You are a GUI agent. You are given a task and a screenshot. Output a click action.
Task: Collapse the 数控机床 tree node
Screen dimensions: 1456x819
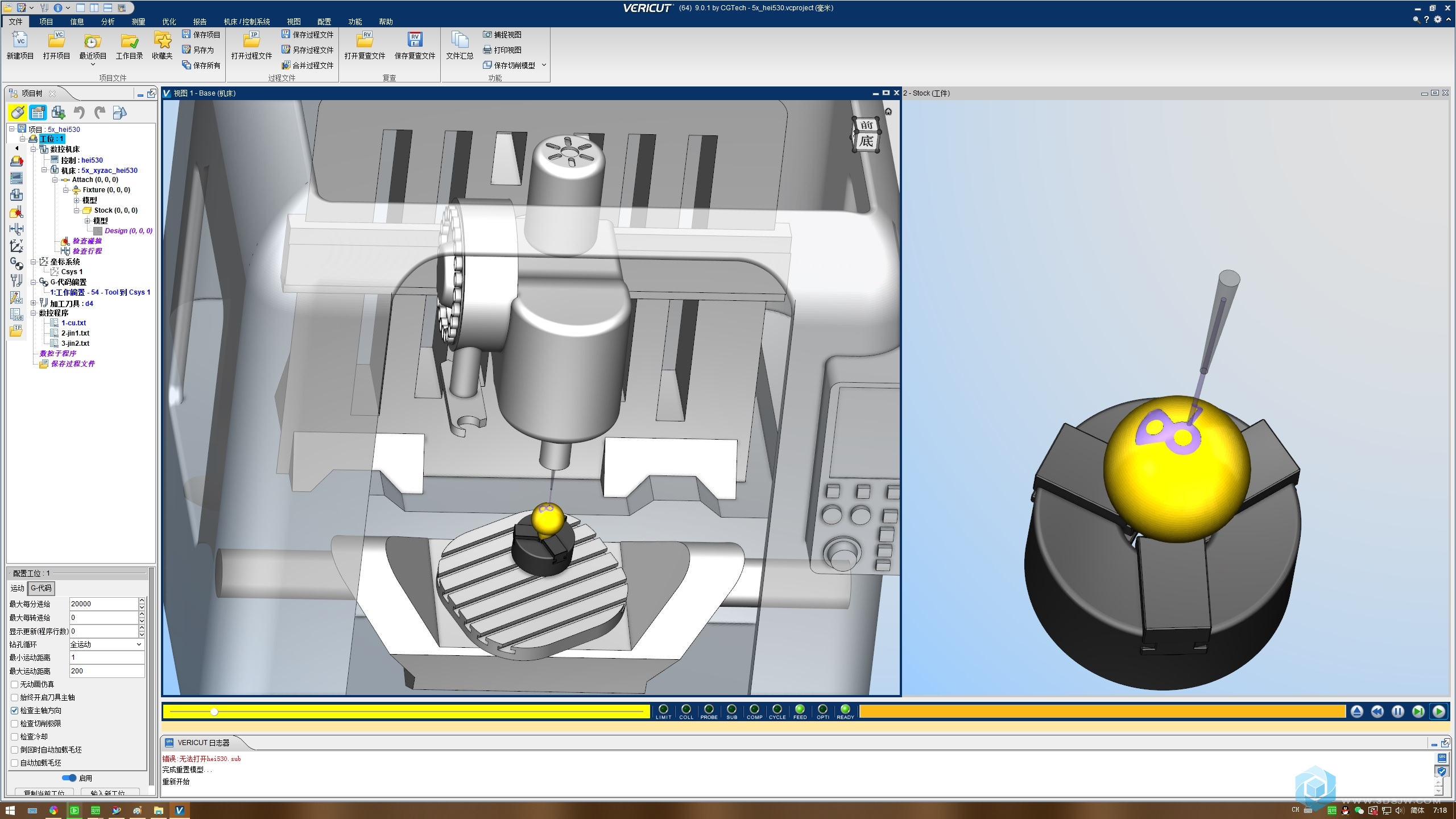click(x=34, y=150)
